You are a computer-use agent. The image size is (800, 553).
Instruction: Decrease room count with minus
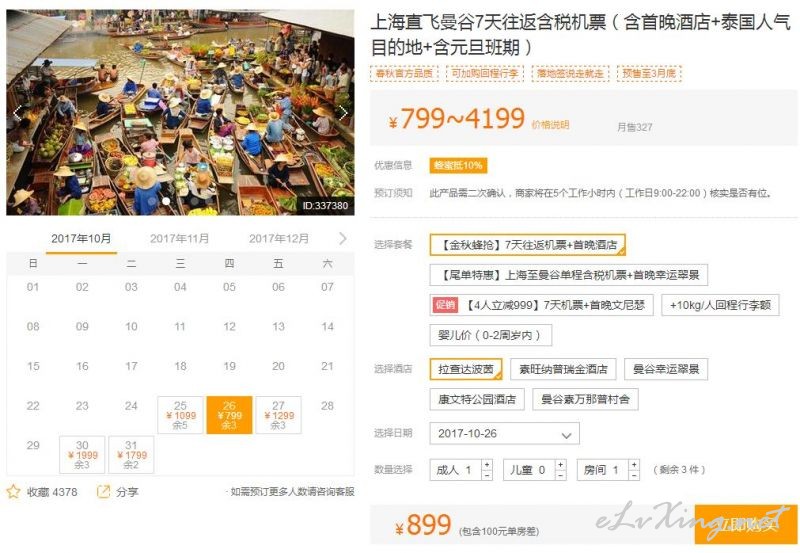[x=634, y=475]
